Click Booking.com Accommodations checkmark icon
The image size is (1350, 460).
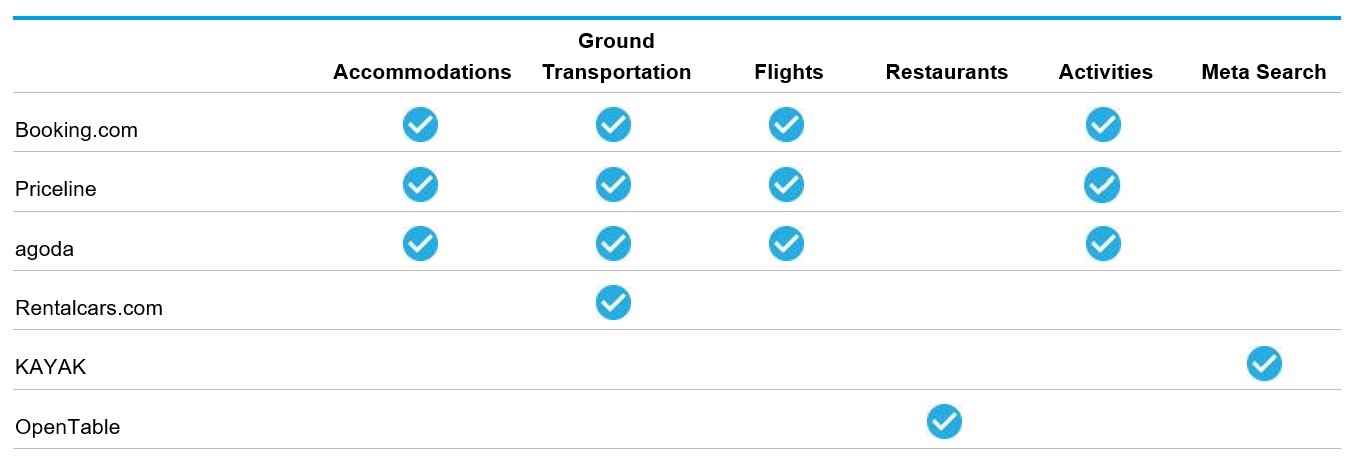(420, 125)
